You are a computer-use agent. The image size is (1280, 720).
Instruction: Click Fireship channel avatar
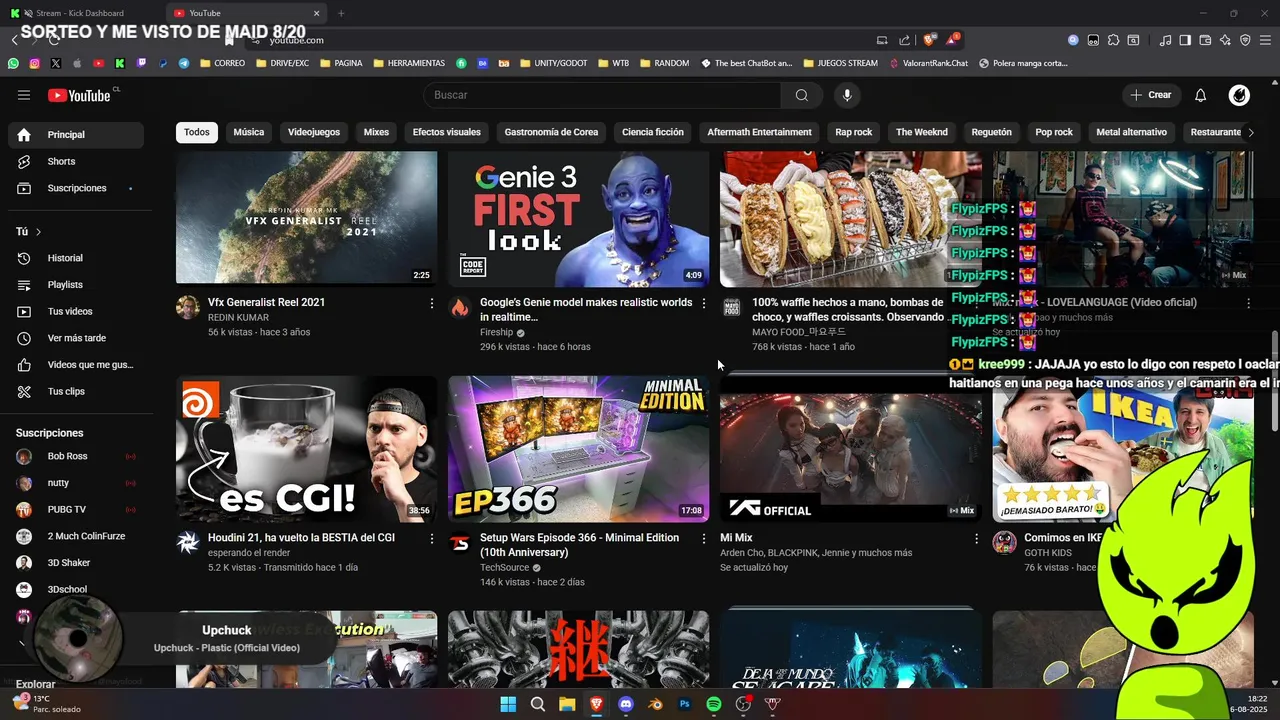(460, 307)
